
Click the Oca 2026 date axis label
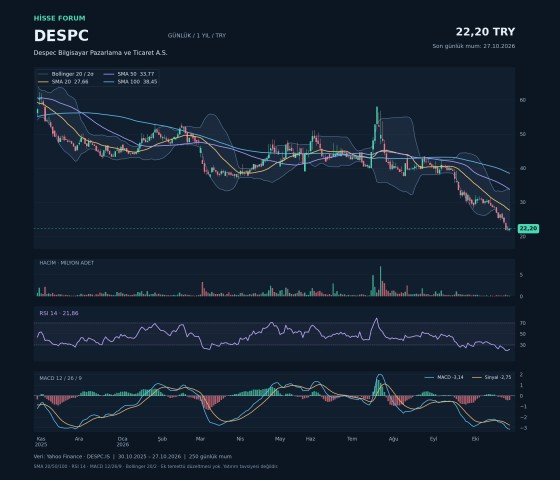[122, 442]
